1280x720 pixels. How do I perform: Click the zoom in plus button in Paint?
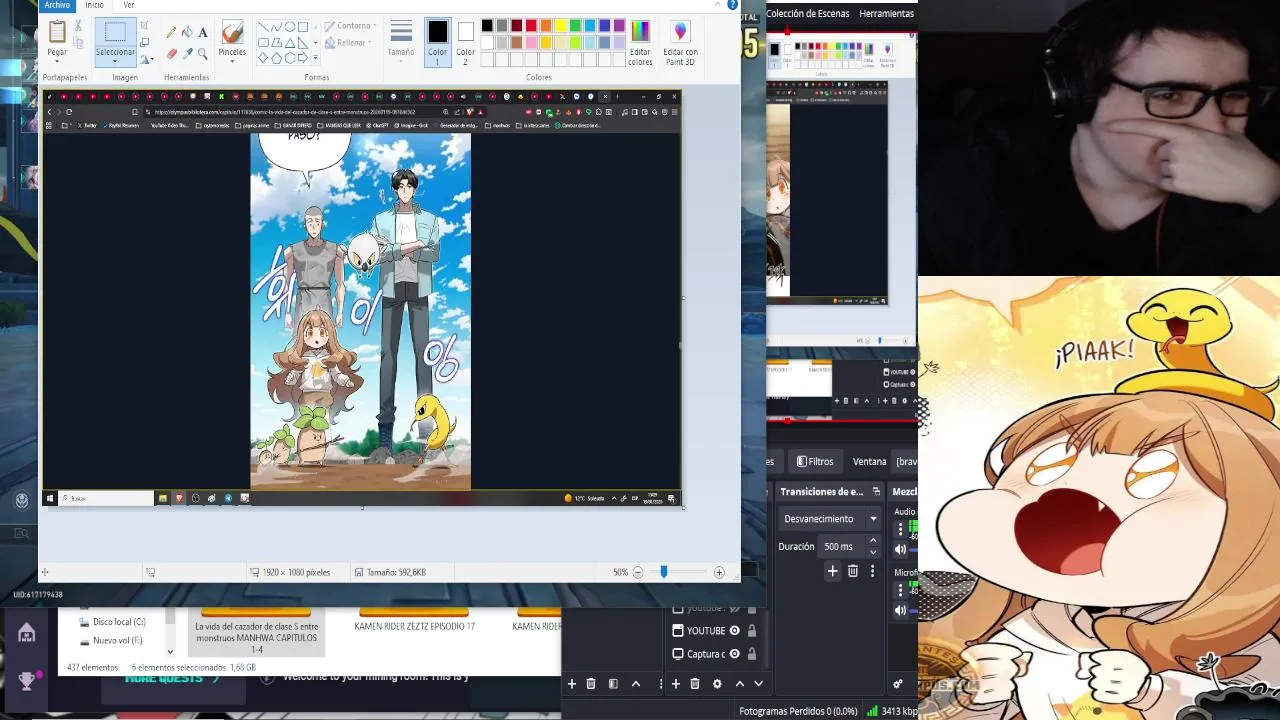[719, 572]
